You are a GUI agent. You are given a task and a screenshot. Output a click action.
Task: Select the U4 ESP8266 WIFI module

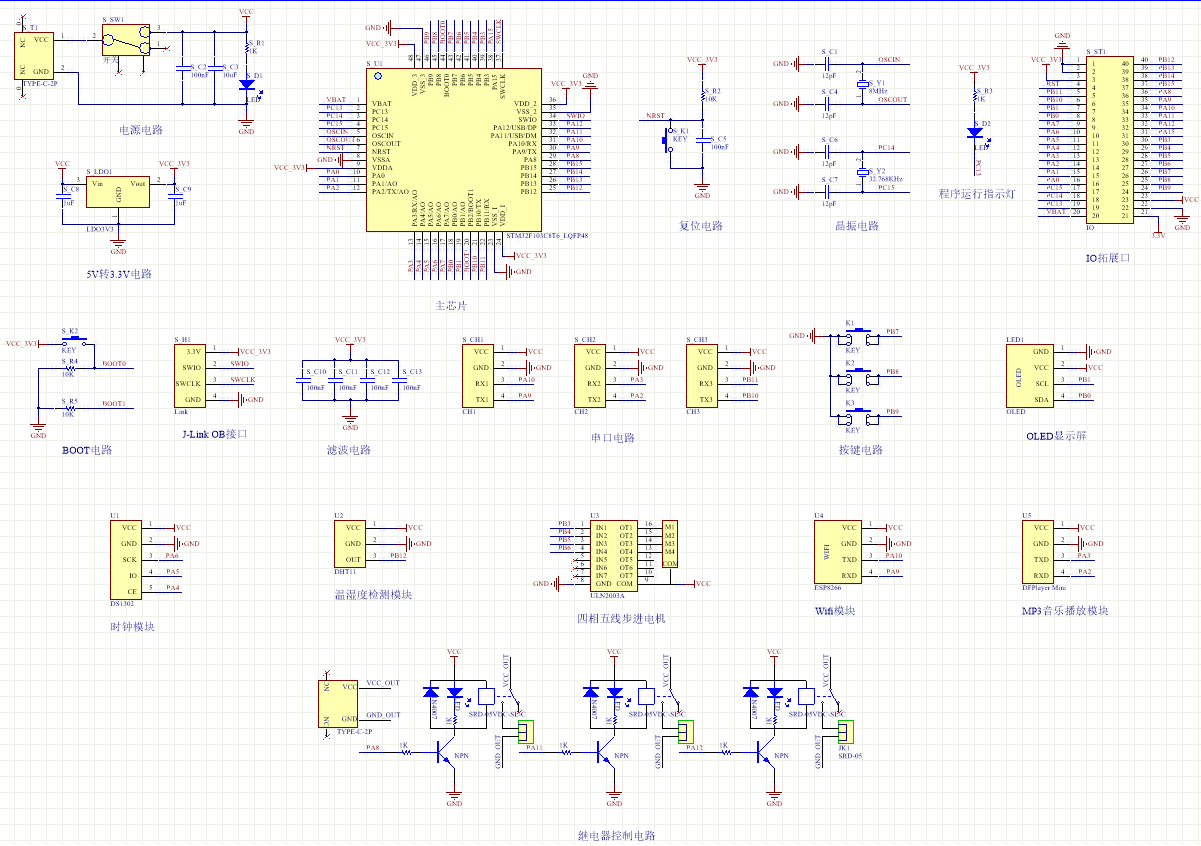tap(838, 552)
